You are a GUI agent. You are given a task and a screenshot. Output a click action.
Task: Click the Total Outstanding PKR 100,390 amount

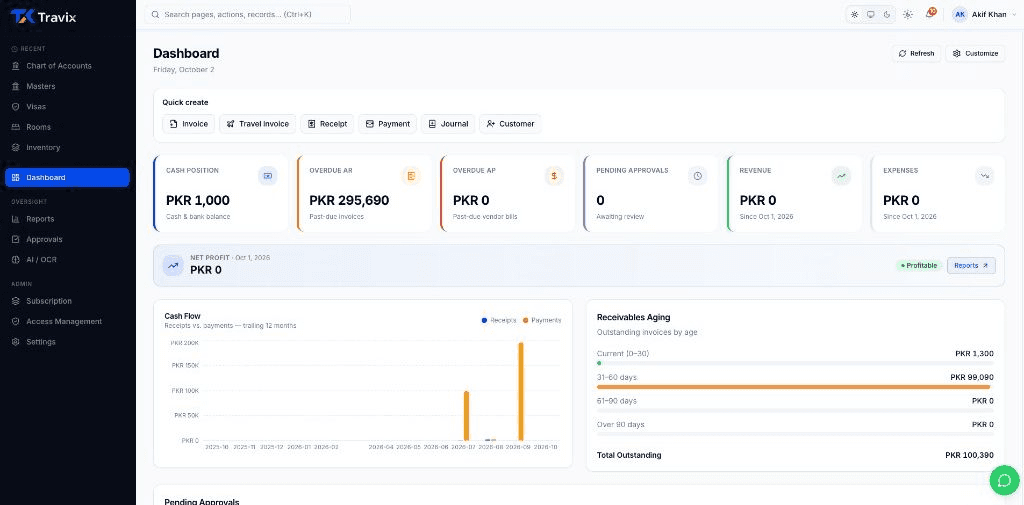point(969,455)
